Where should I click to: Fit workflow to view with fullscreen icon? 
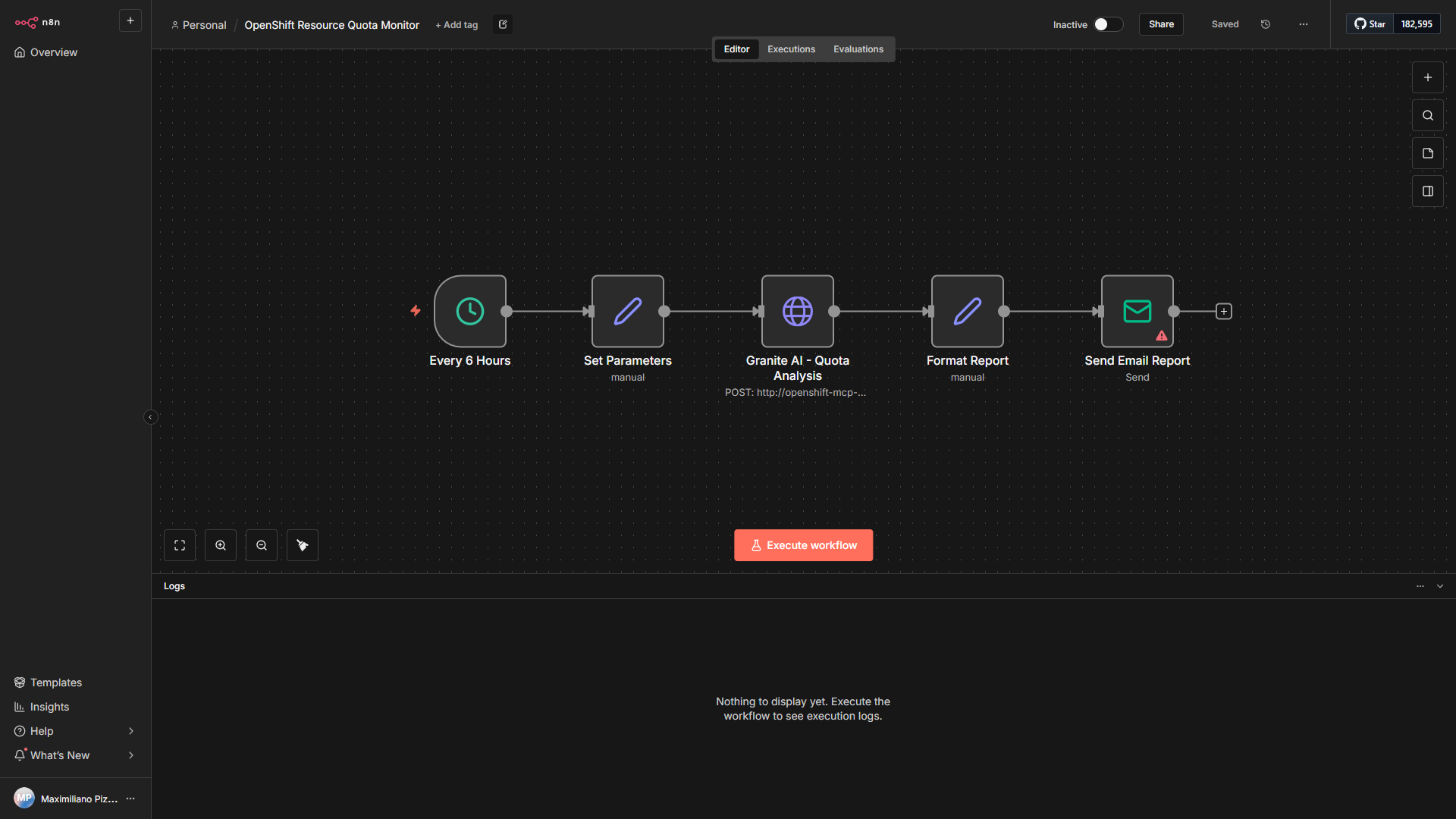pos(180,544)
